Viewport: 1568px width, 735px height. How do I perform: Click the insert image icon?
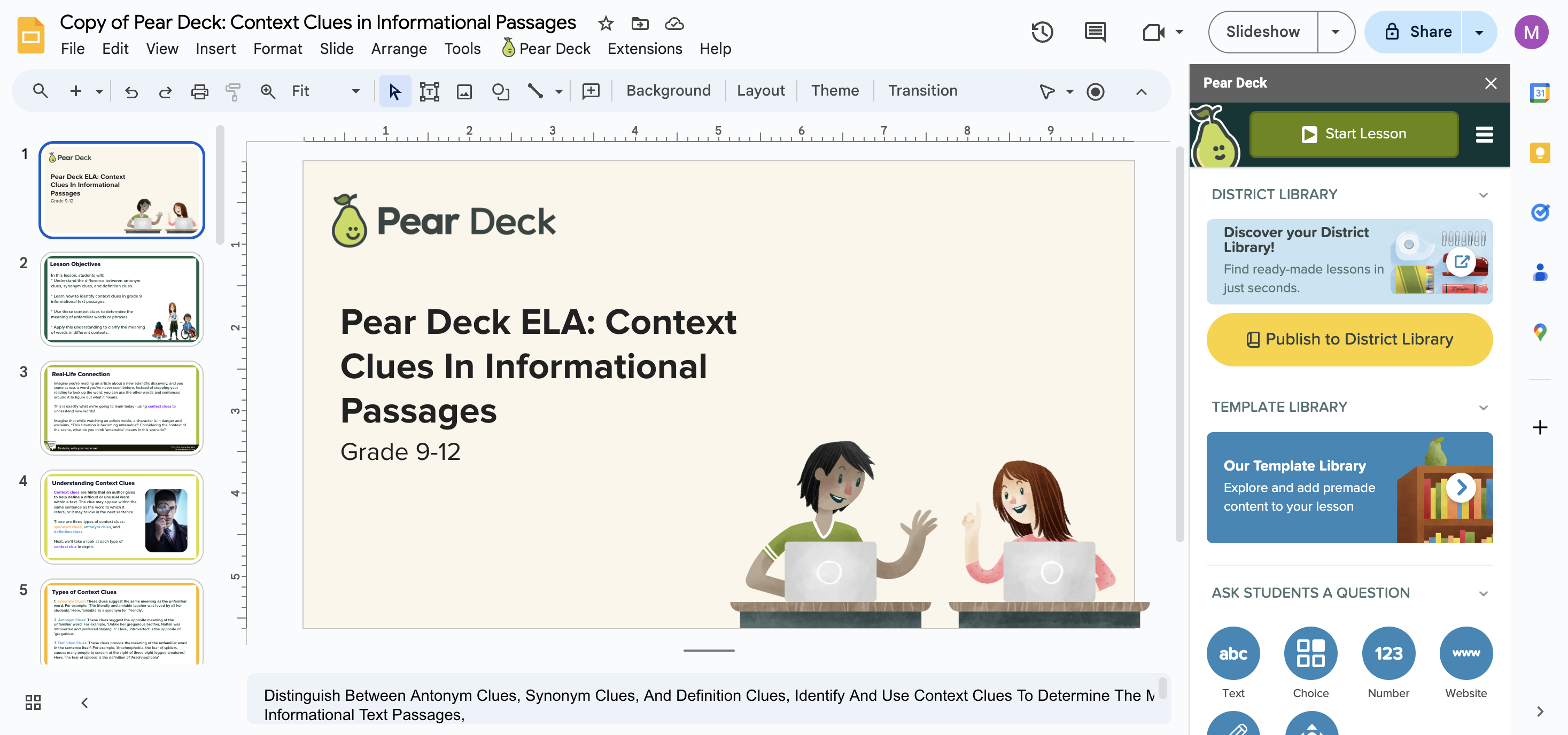coord(464,91)
